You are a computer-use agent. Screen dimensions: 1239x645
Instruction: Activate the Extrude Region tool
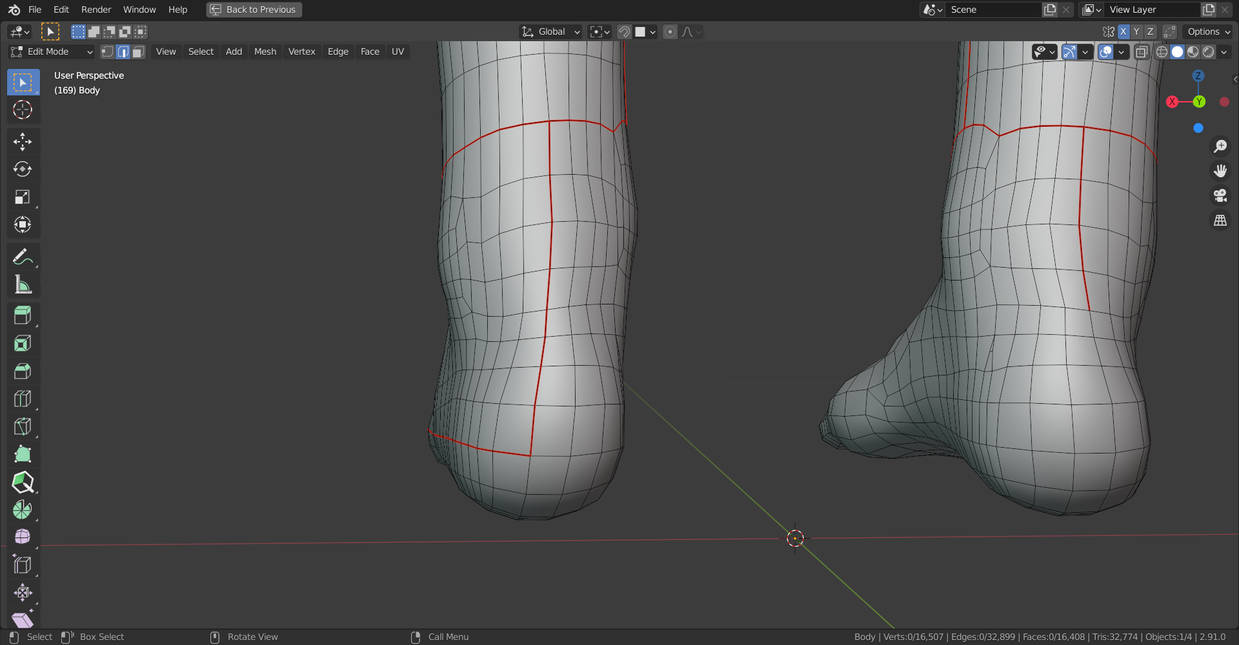(23, 316)
